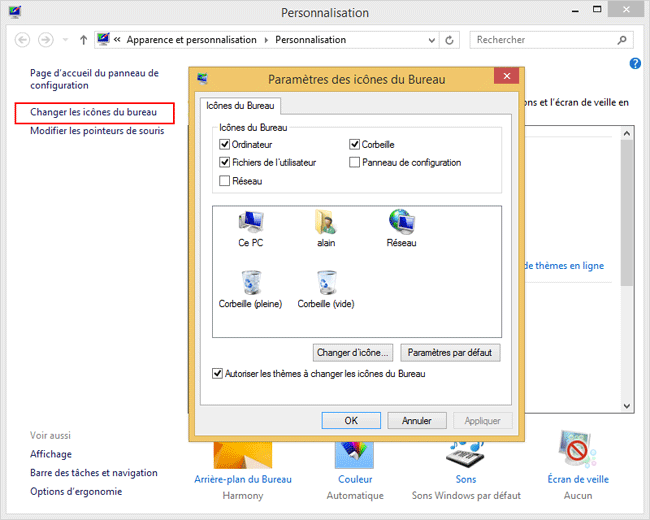Click the refresh icon in address bar
Screen dimensions: 650x520
(x=449, y=40)
